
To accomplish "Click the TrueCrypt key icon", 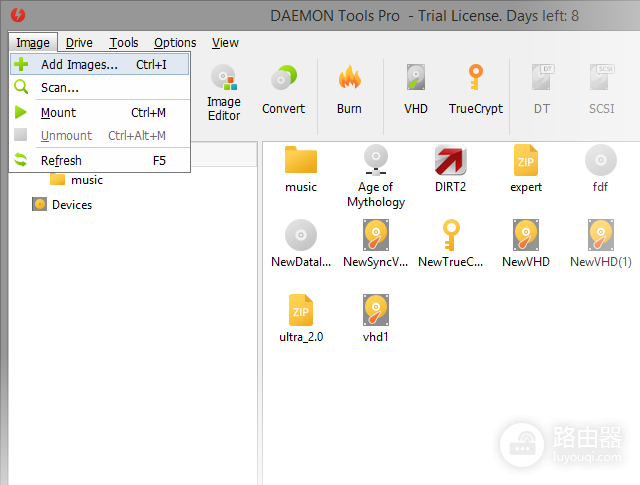I will tap(476, 77).
